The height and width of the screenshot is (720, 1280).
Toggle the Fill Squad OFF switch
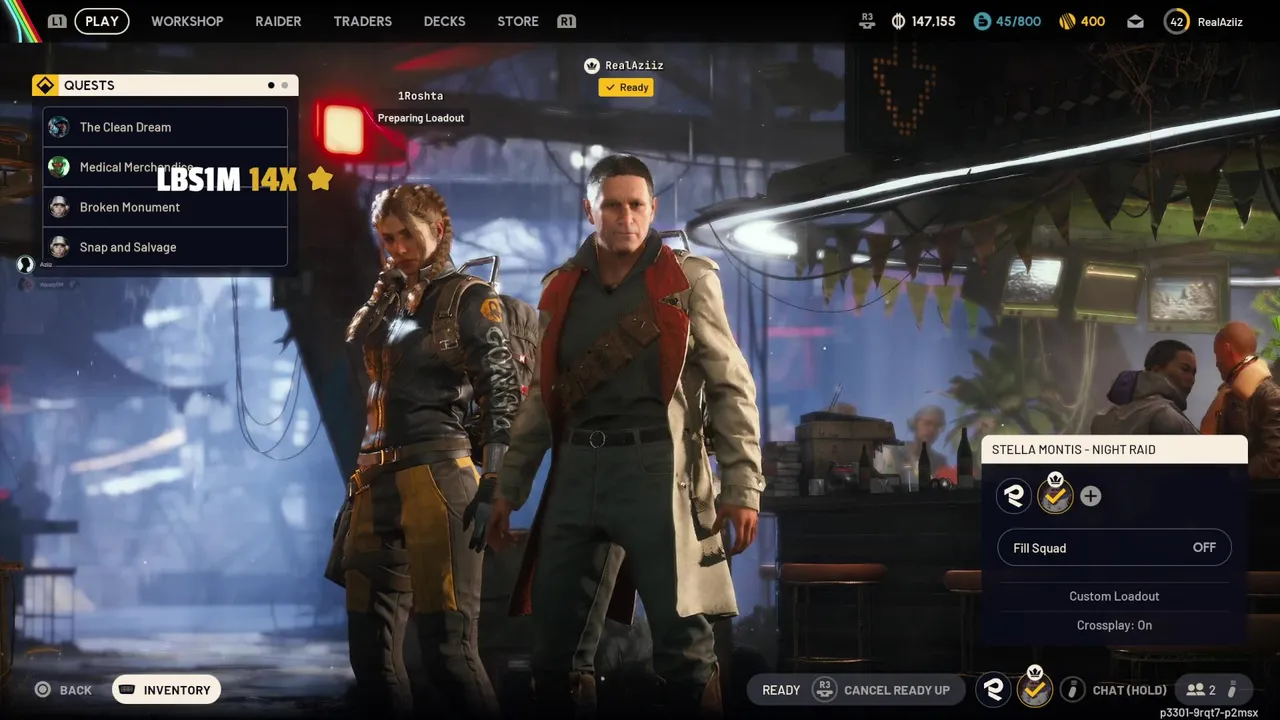[1114, 548]
